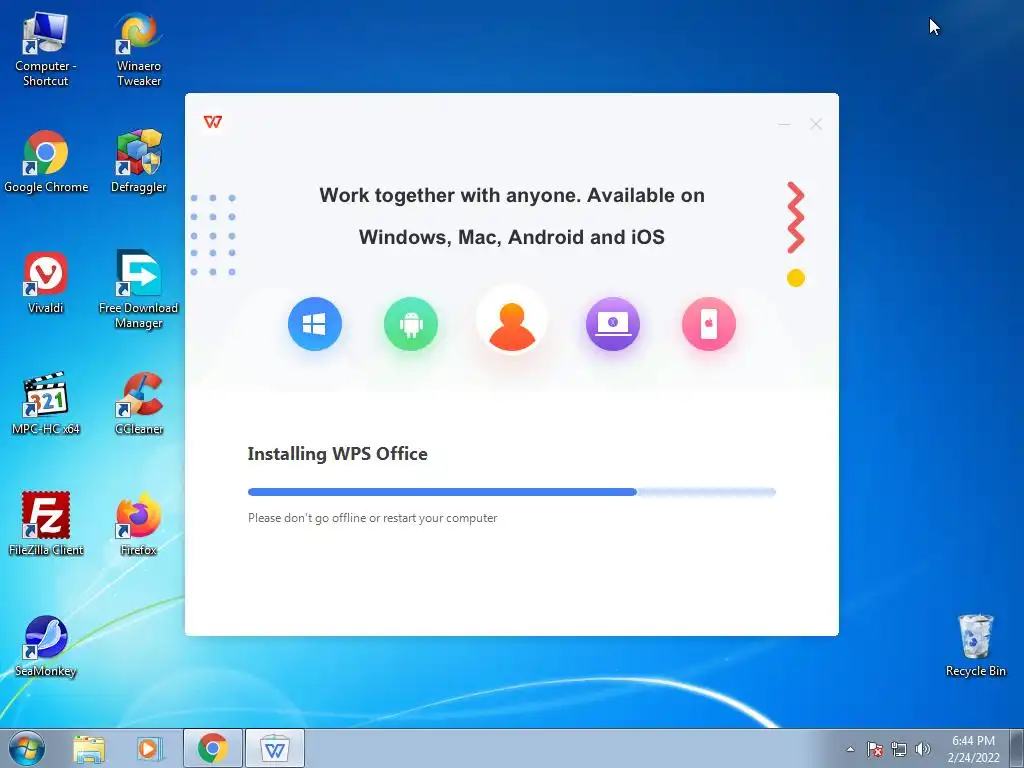Select the Recycle Bin icon
Viewport: 1024px width, 768px height.
(x=976, y=645)
